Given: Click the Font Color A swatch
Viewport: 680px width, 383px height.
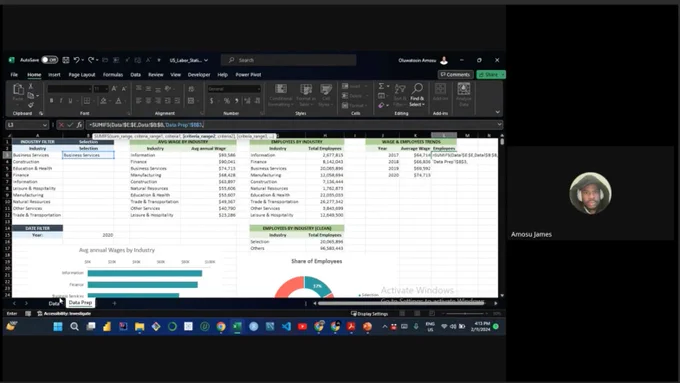Looking at the screenshot, I should [x=118, y=101].
